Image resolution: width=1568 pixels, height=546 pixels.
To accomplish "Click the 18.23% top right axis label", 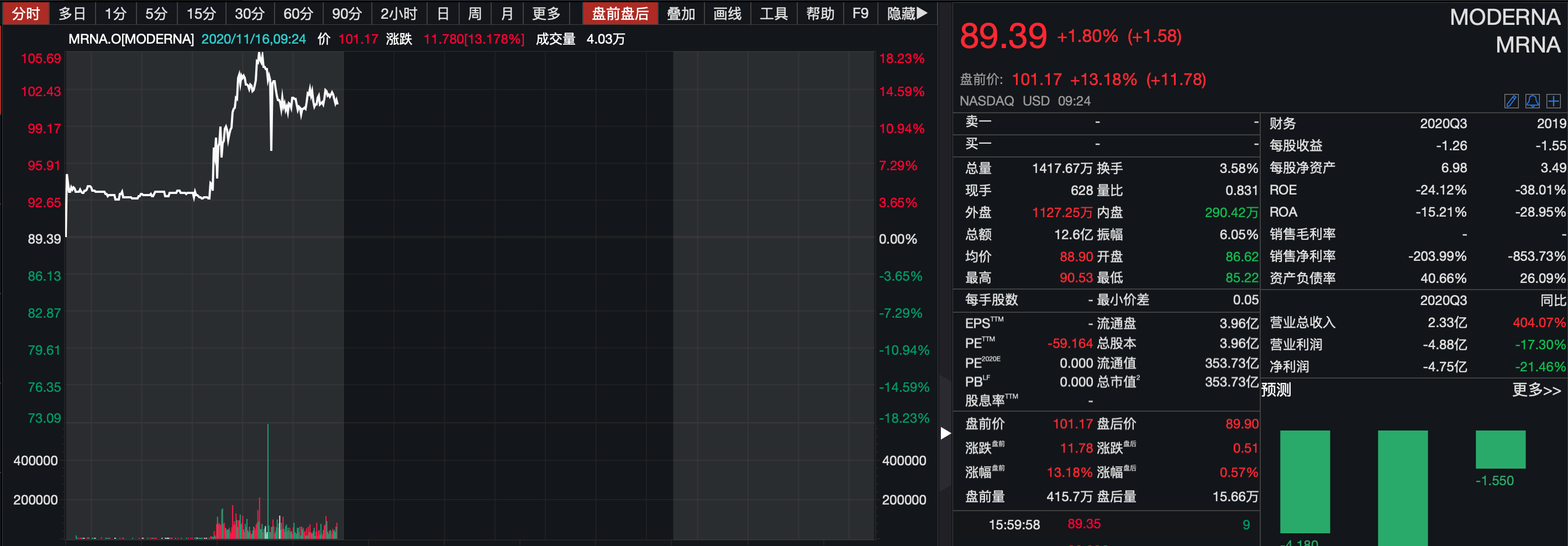I will tap(902, 59).
